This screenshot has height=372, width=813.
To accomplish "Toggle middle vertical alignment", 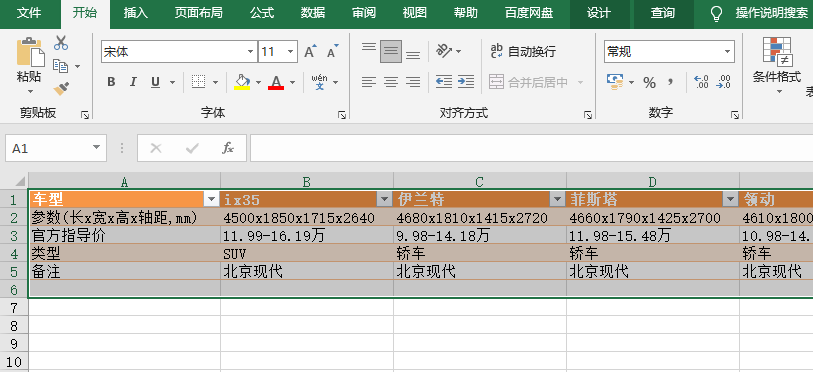I will [x=391, y=52].
